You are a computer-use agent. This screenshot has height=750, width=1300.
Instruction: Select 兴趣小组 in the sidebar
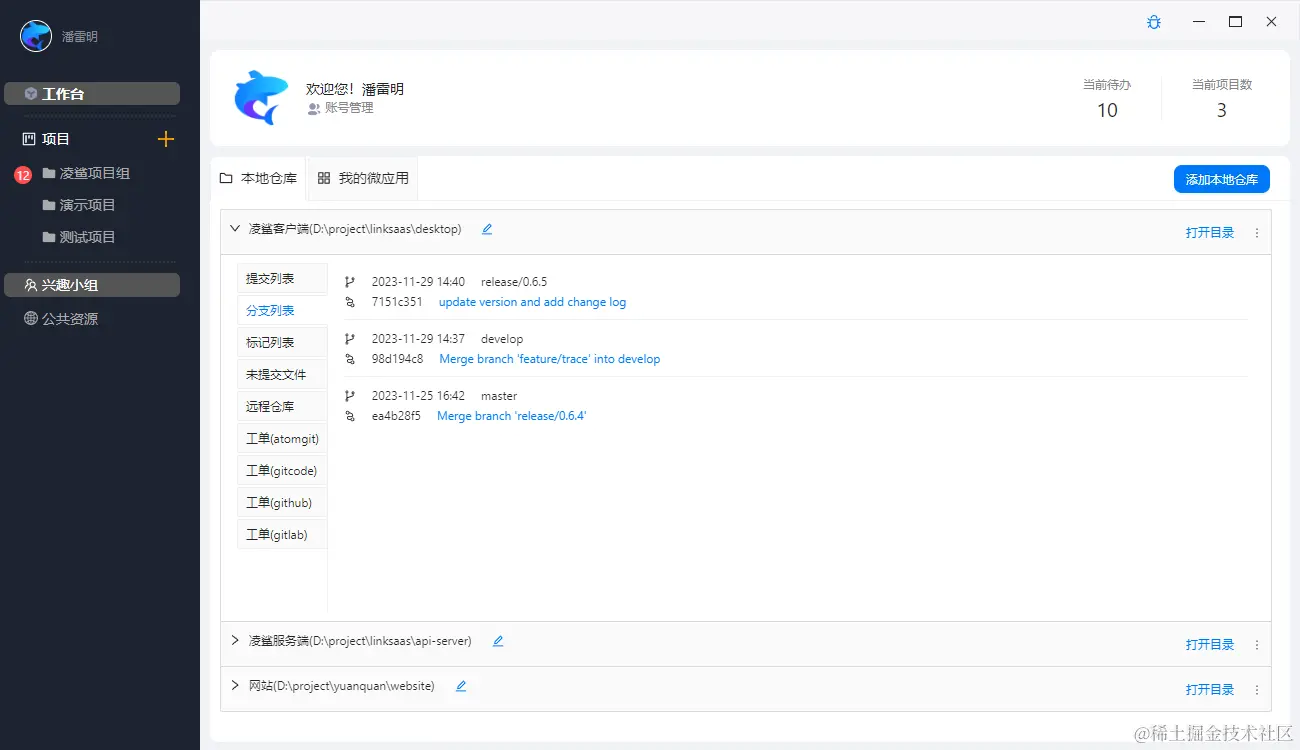(x=92, y=285)
